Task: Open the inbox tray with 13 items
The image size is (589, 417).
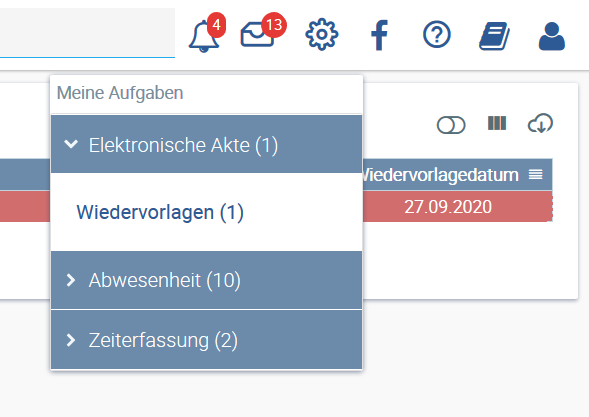Action: [x=258, y=35]
